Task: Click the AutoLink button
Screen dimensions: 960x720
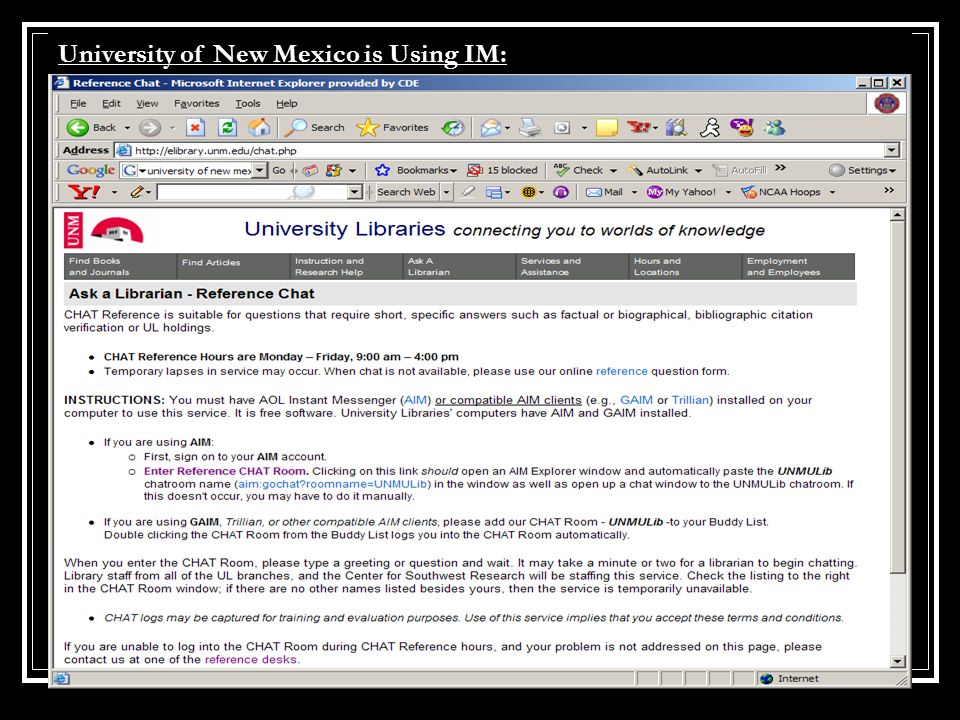Action: coord(658,170)
